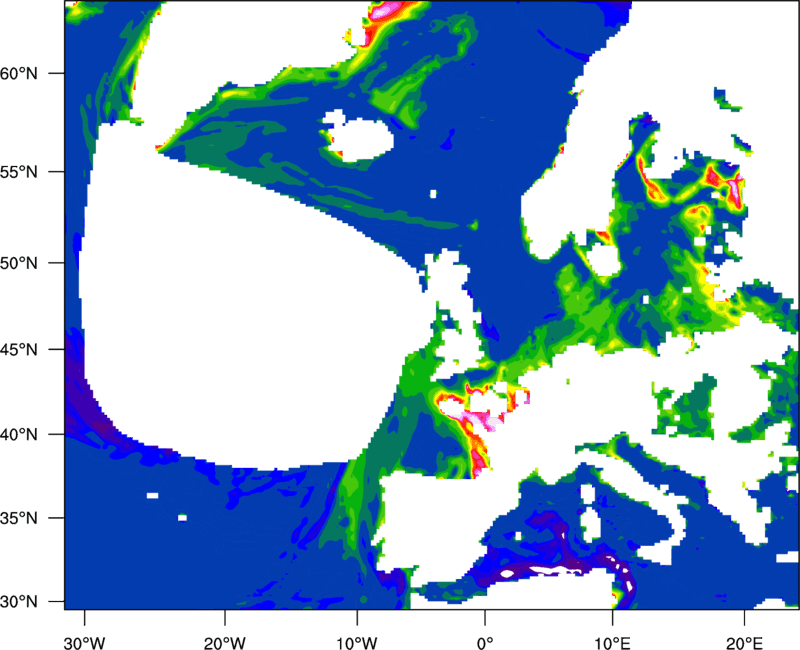This screenshot has width=800, height=650.
Task: Click the 10°E longitude label
Action: (612, 643)
